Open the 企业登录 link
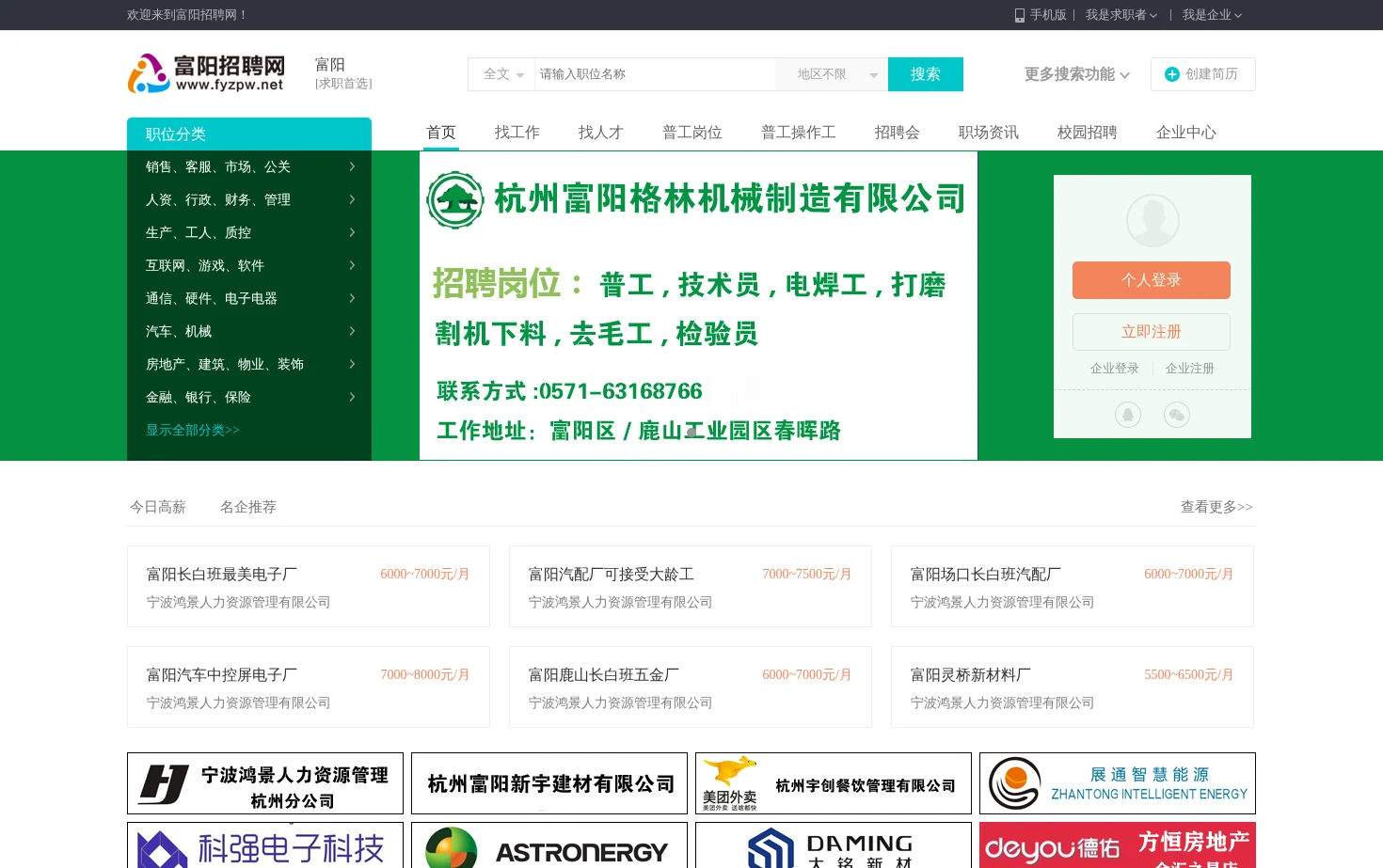Image resolution: width=1383 pixels, height=868 pixels. point(1115,369)
